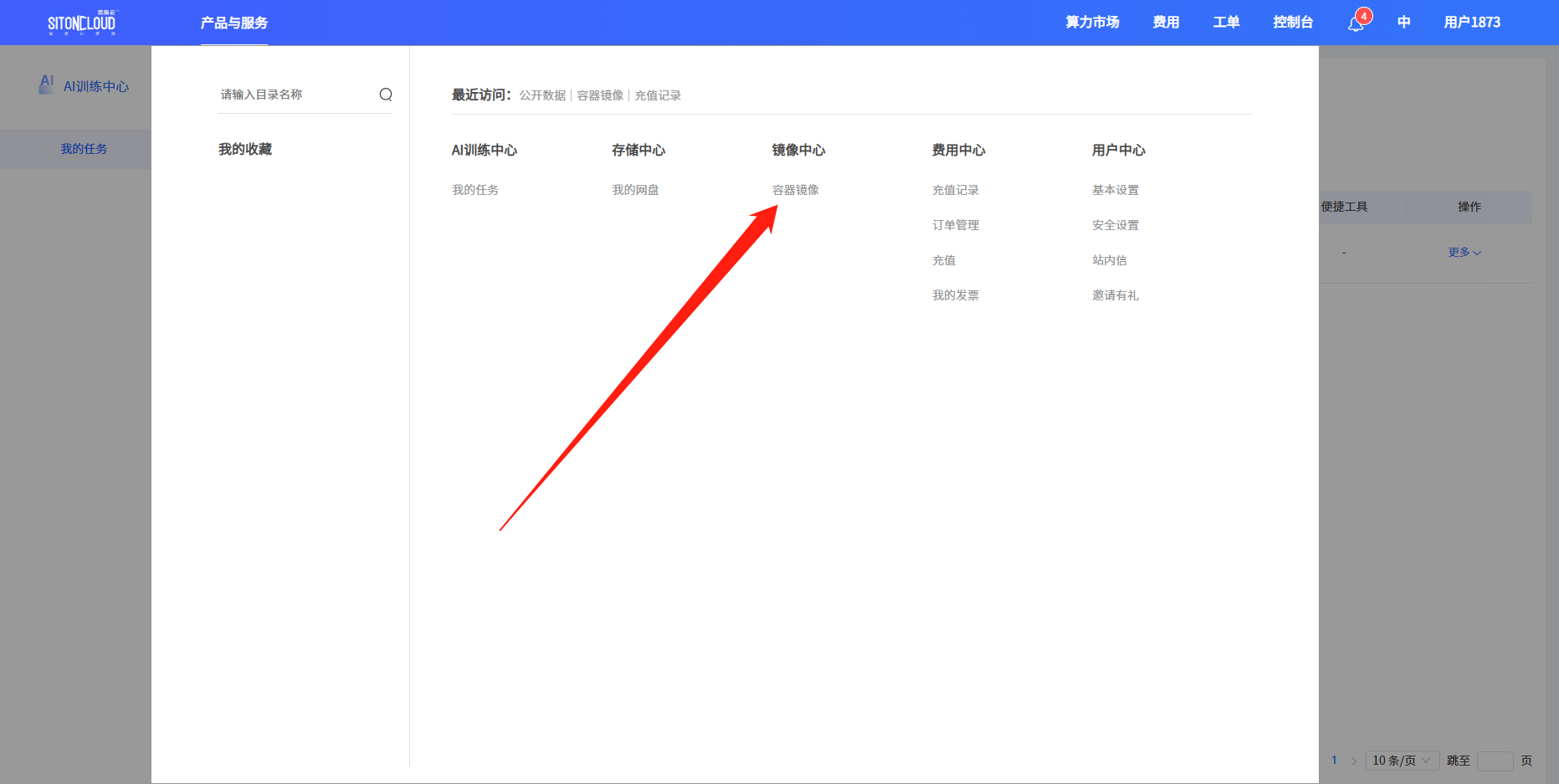The width and height of the screenshot is (1559, 784).
Task: Click the SITONCLOUD logo
Action: click(x=79, y=23)
